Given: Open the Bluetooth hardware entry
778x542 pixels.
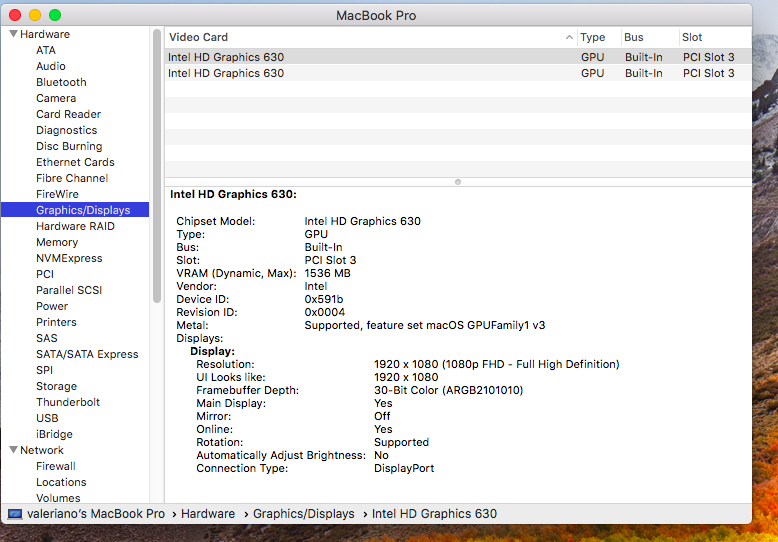Looking at the screenshot, I should pos(61,82).
